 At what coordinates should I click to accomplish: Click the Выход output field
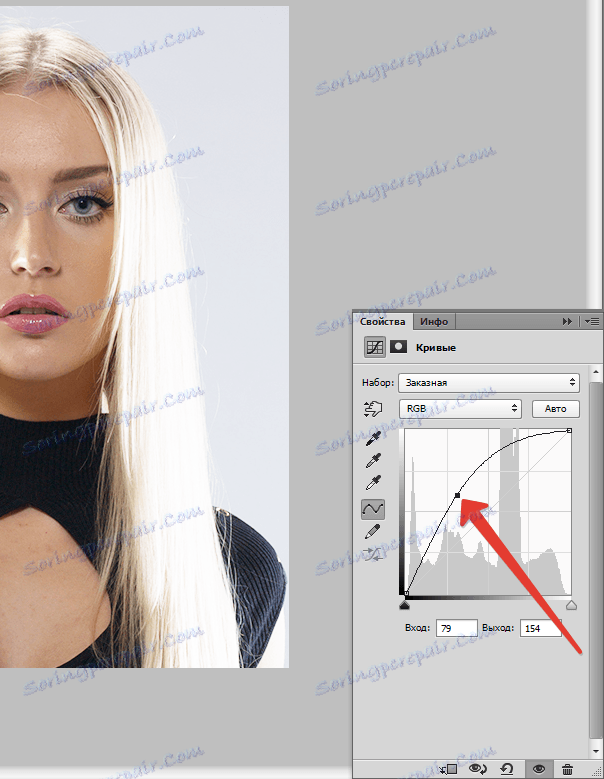click(541, 628)
